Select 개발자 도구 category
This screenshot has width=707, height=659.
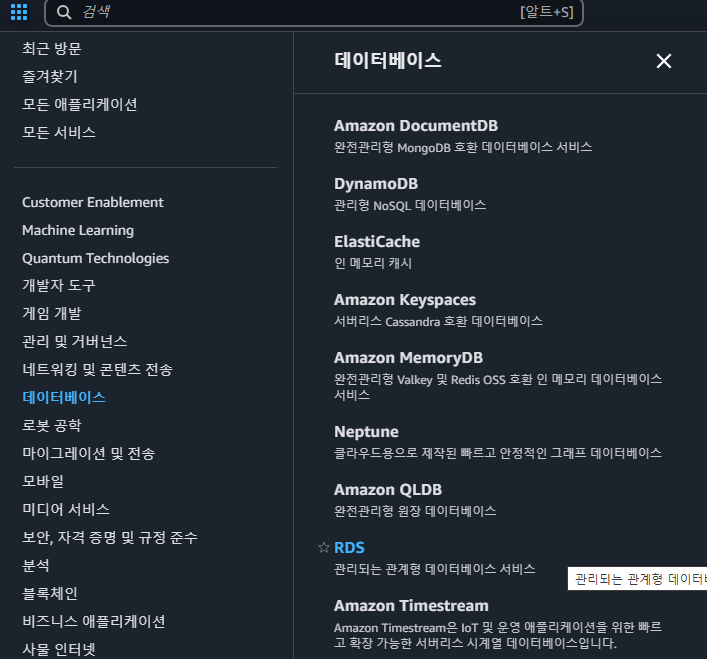tap(59, 285)
